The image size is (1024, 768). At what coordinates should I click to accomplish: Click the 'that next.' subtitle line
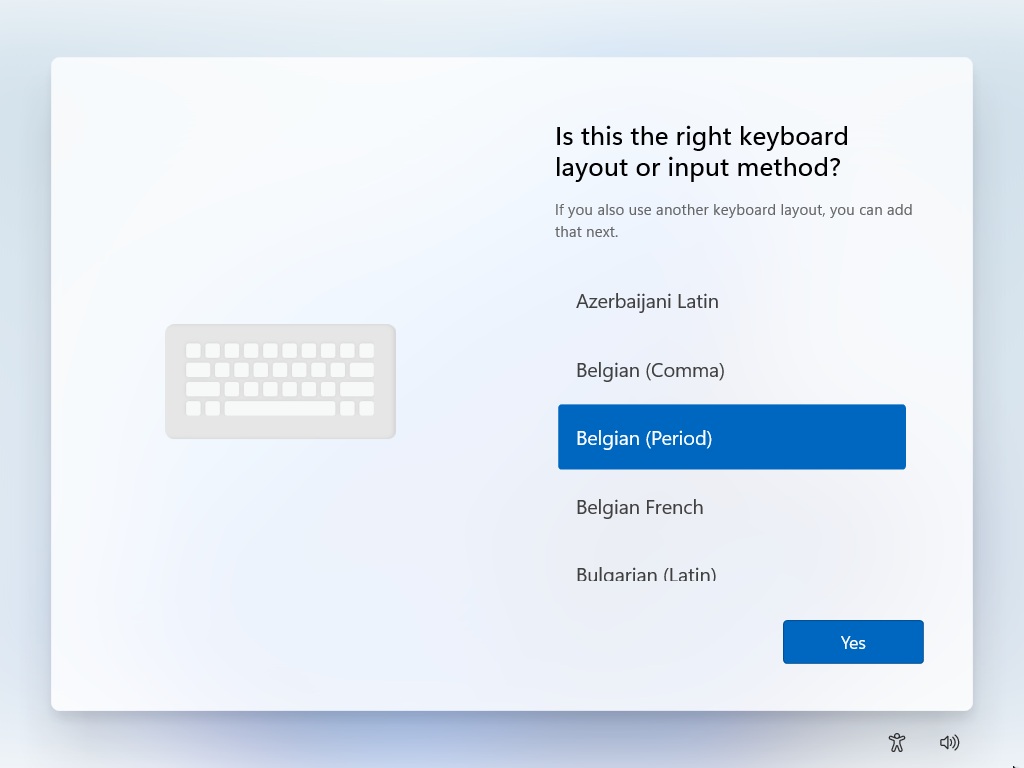pos(586,232)
